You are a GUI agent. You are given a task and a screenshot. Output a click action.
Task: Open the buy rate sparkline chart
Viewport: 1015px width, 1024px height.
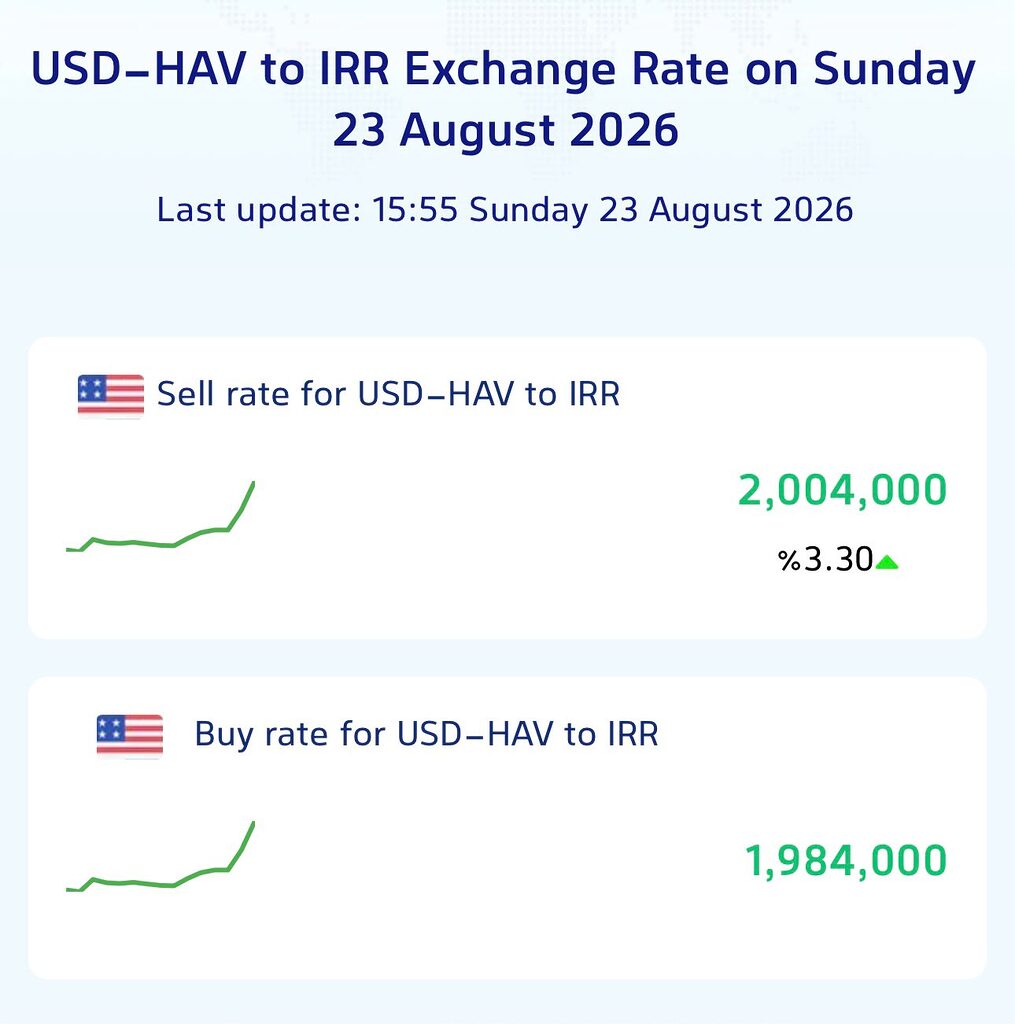pos(160,857)
